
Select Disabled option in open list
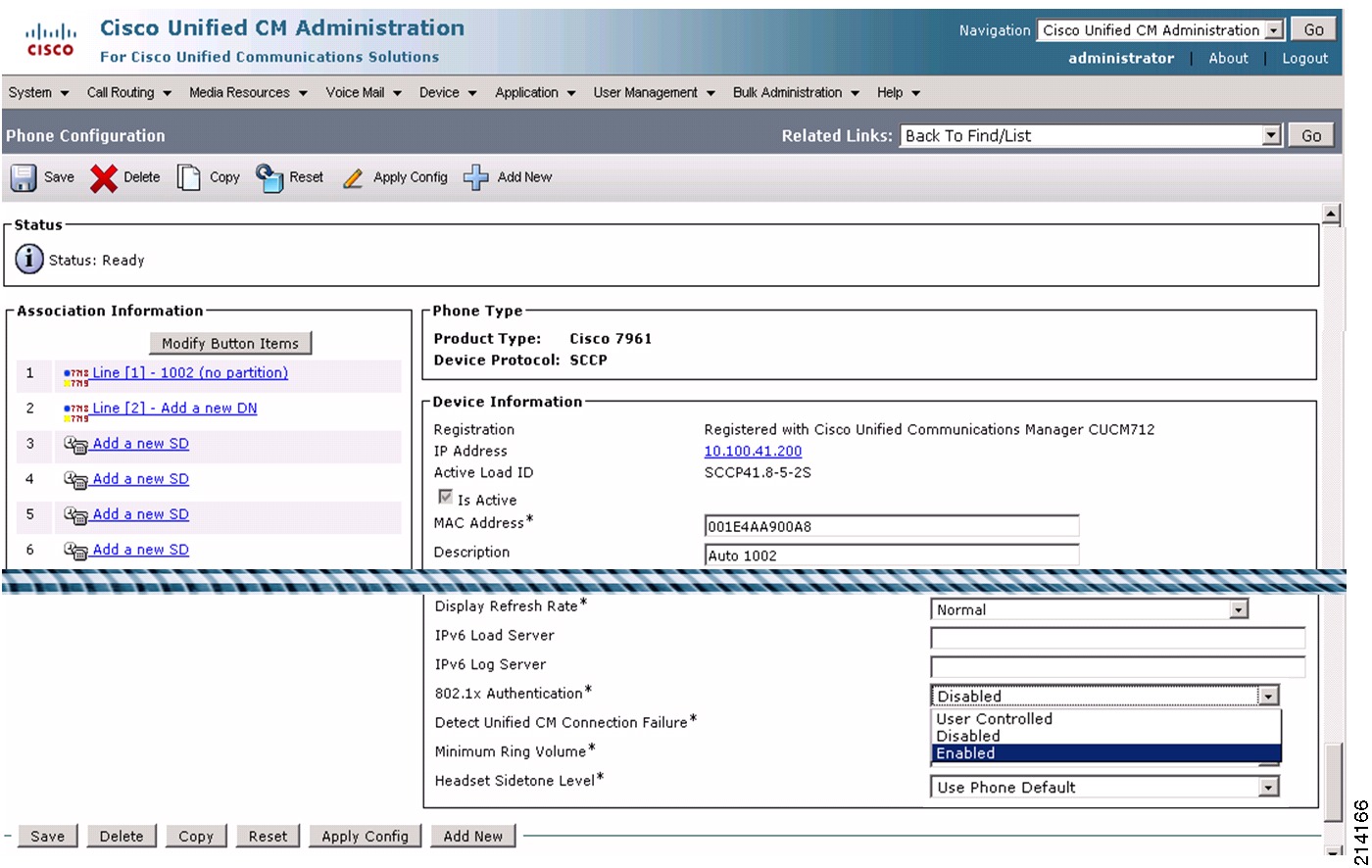point(1105,736)
